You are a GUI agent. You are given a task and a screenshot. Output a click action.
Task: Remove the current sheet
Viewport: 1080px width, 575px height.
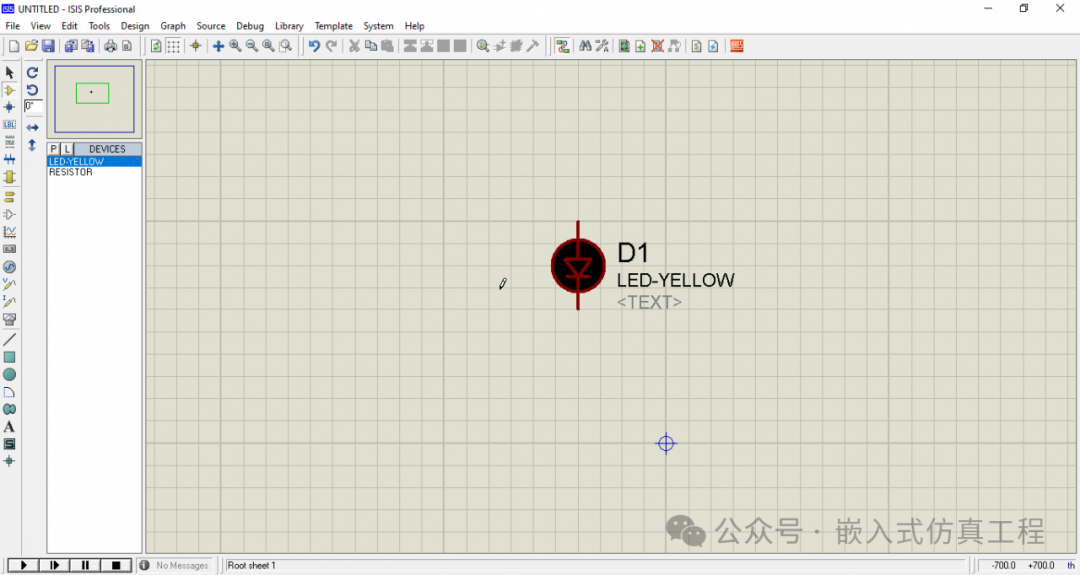(658, 46)
